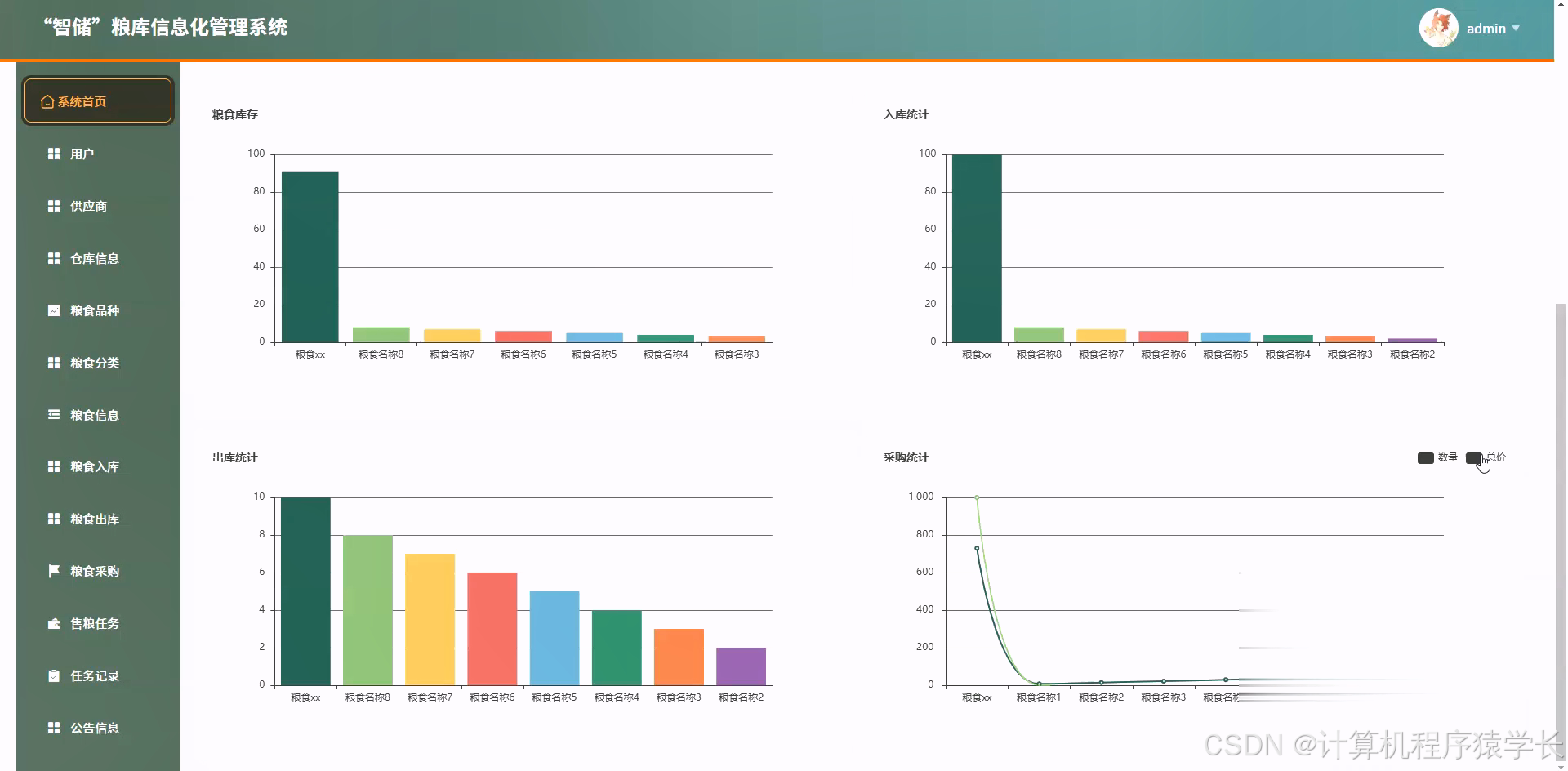Click the purple 粮食名称2 bar in 出库统计

click(x=741, y=666)
